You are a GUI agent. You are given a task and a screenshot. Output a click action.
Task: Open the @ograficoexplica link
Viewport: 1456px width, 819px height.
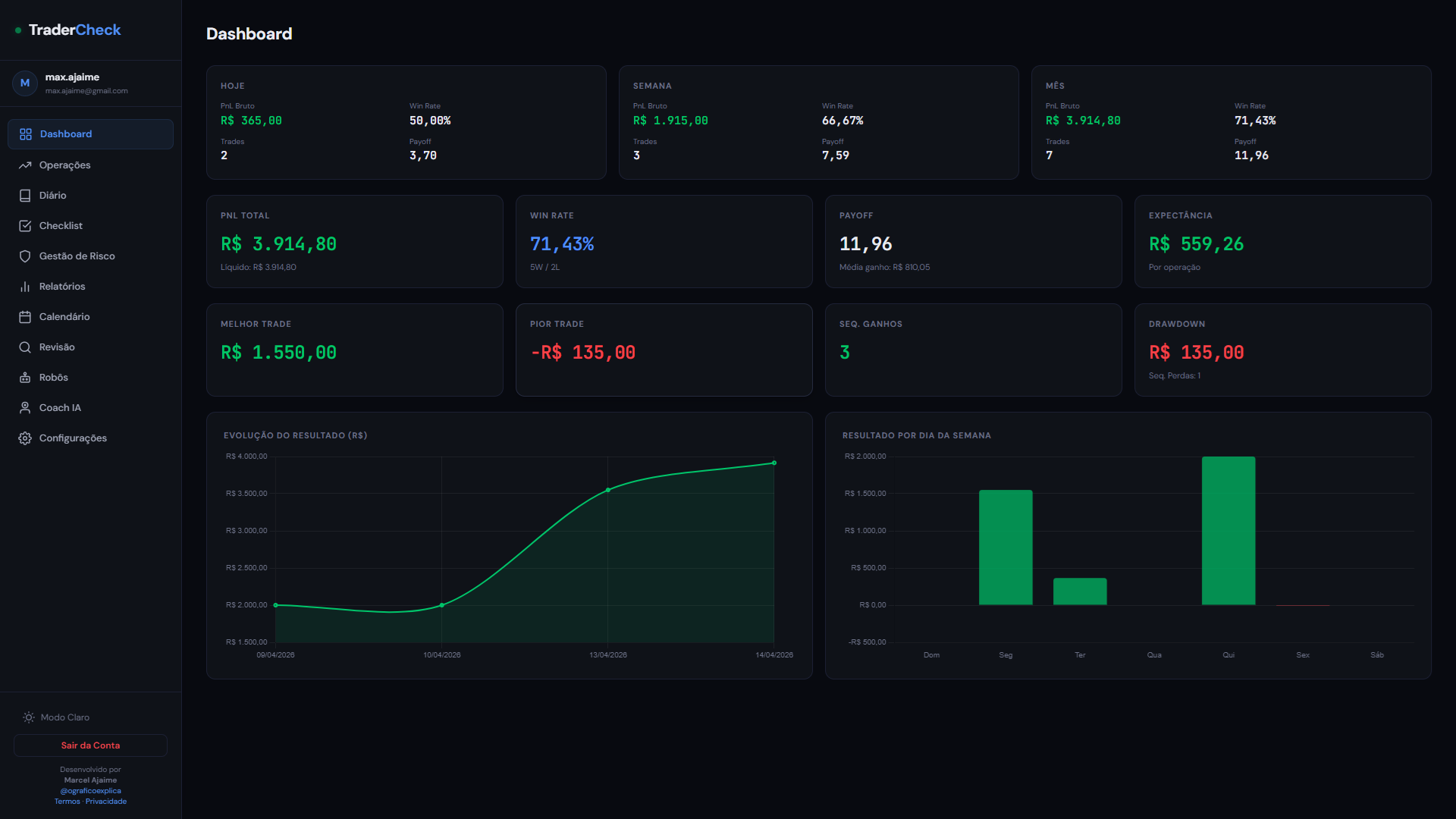click(x=90, y=790)
